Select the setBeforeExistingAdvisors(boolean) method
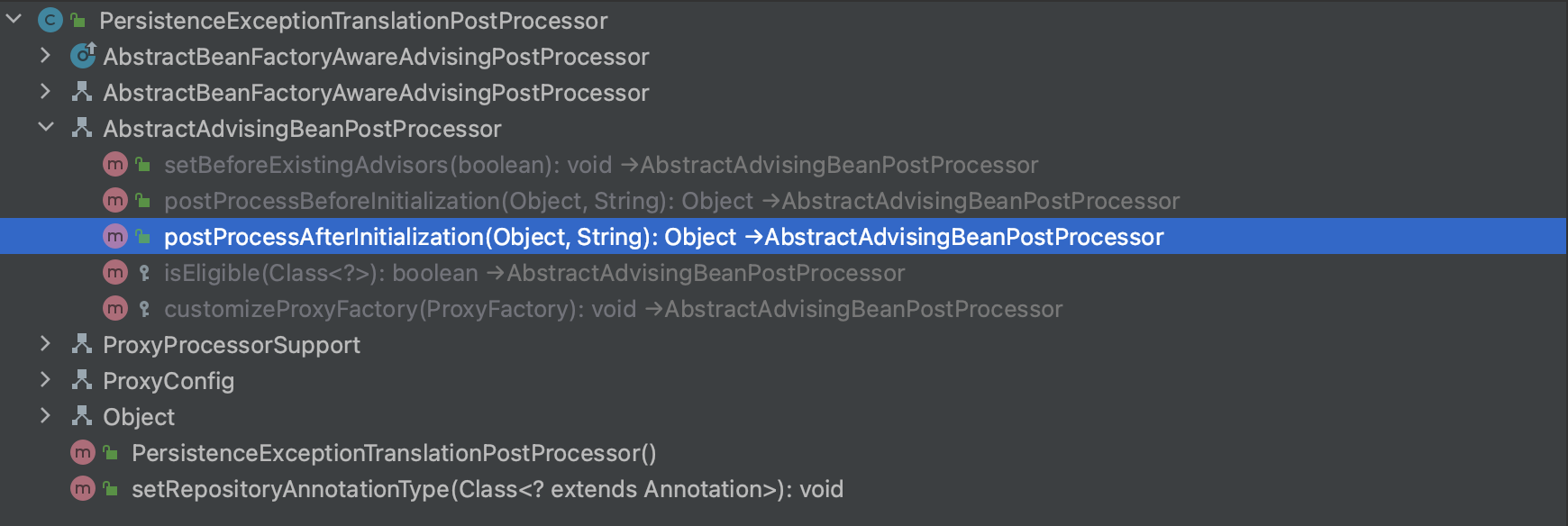 tap(600, 165)
